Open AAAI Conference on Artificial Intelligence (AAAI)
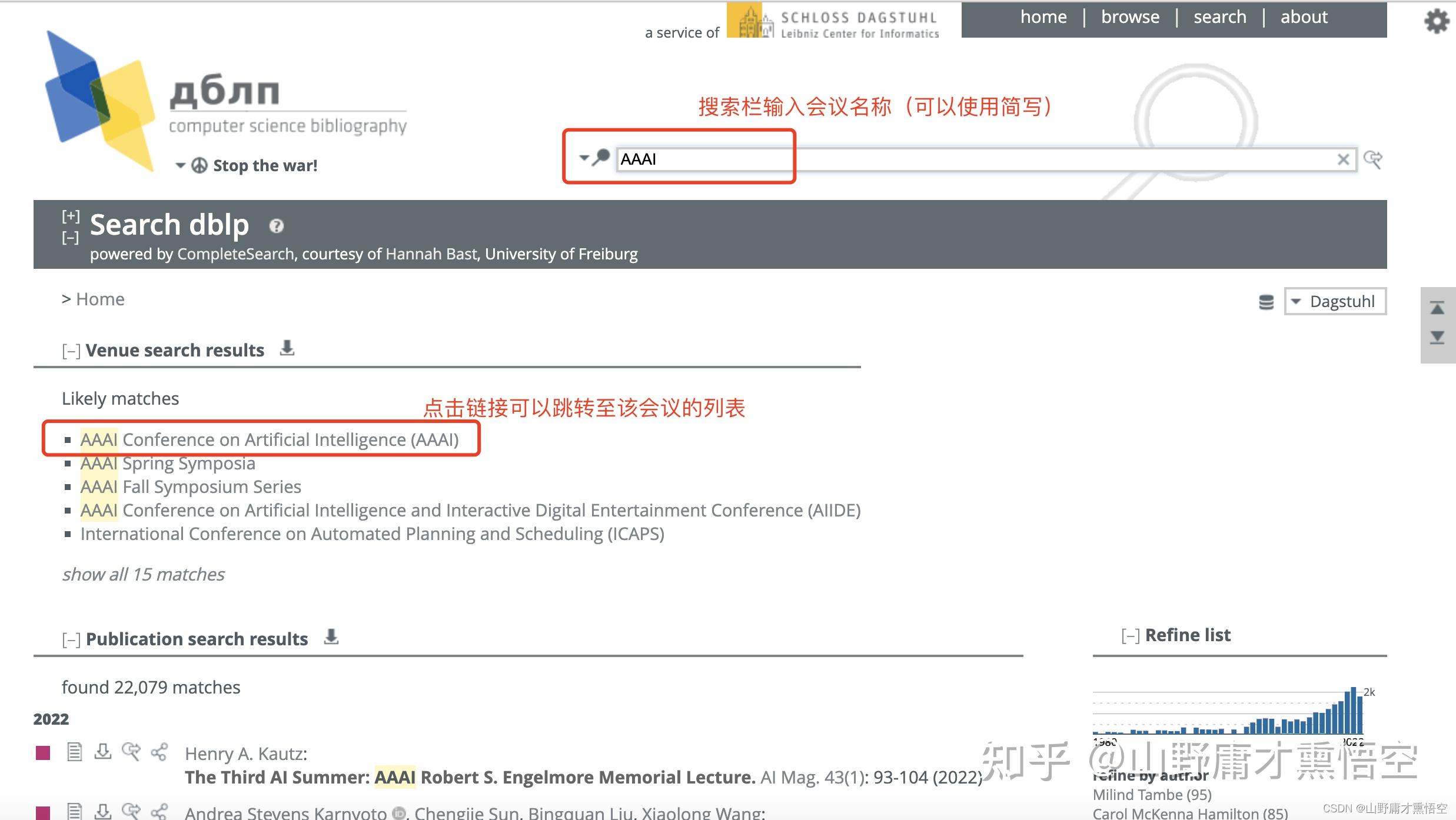This screenshot has width=1456, height=820. click(x=270, y=439)
